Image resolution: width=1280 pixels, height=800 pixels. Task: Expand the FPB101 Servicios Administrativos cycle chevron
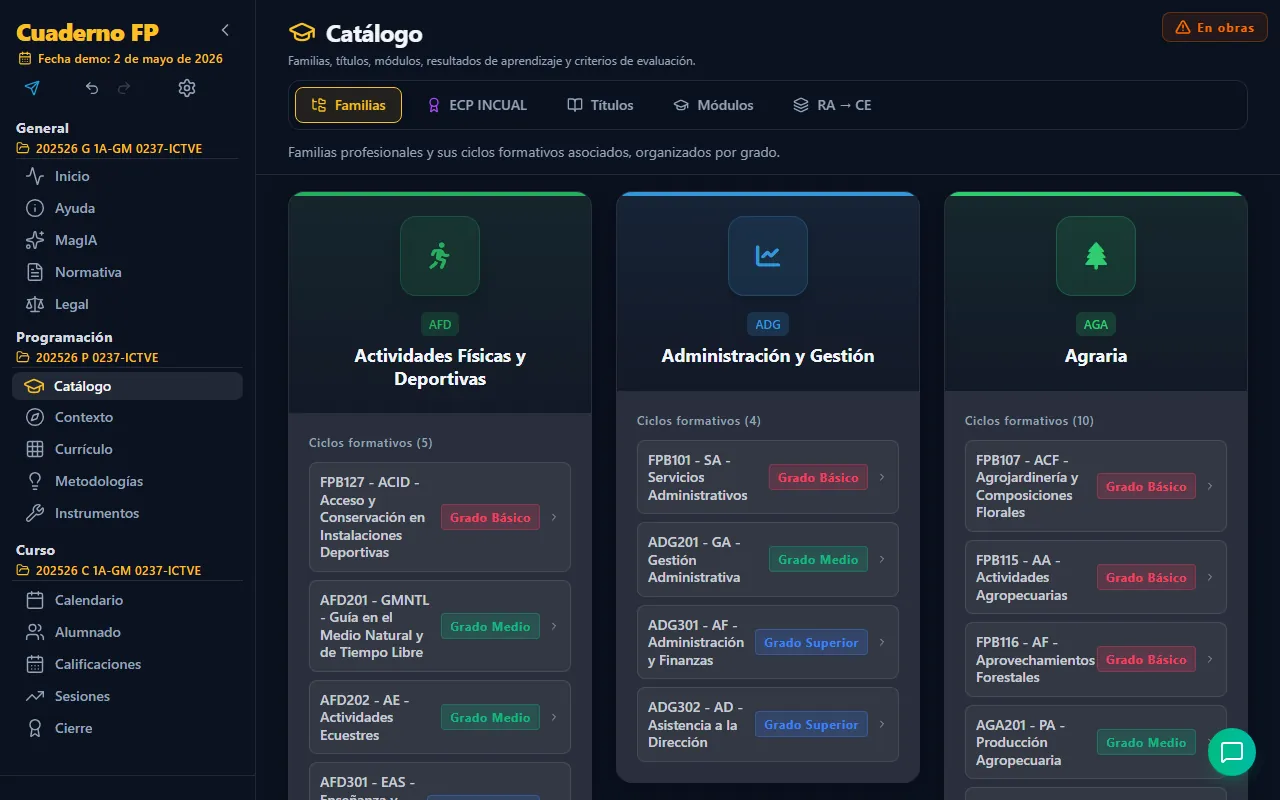[882, 477]
